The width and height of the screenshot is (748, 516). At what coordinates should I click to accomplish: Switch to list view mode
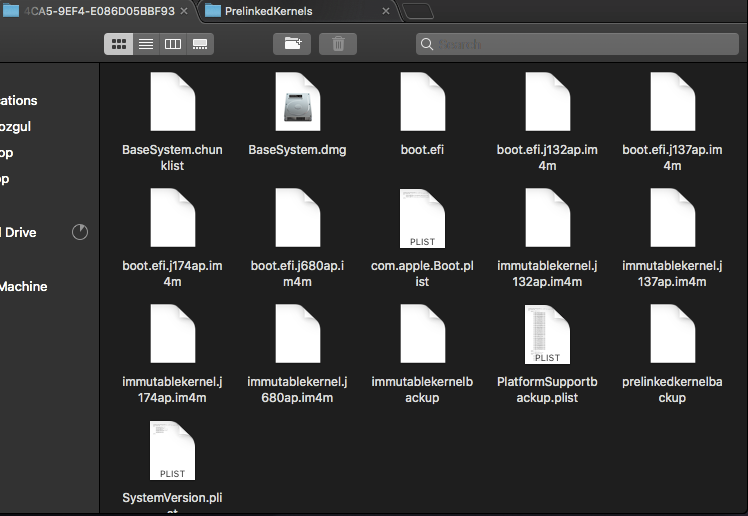pos(146,44)
